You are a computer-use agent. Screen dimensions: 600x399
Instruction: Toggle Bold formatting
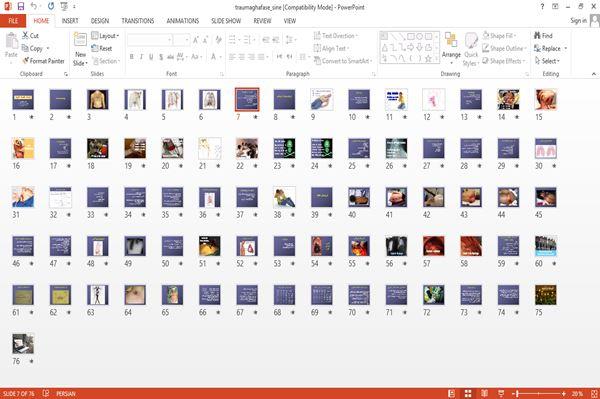(132, 57)
